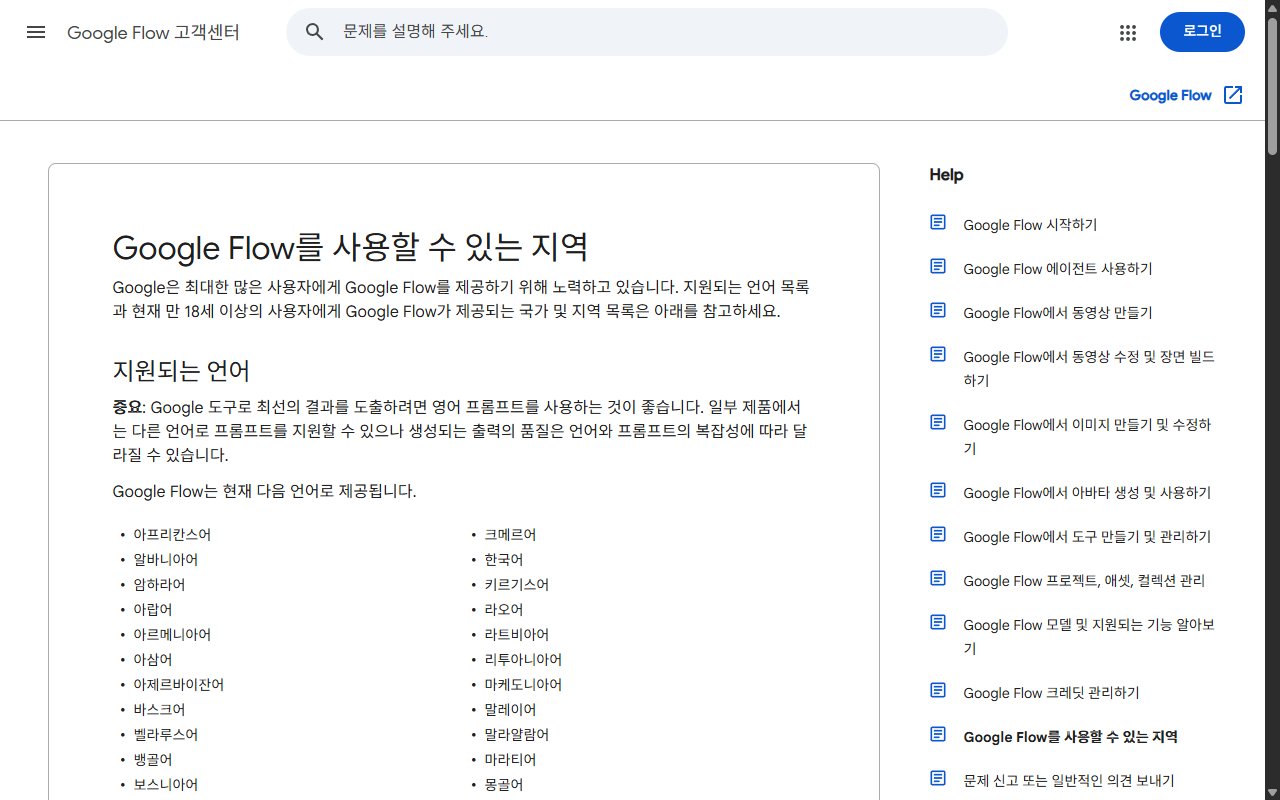Viewport: 1280px width, 800px height.
Task: Click article icon beside 이미지 만들기 및 수정하기
Action: coord(938,422)
